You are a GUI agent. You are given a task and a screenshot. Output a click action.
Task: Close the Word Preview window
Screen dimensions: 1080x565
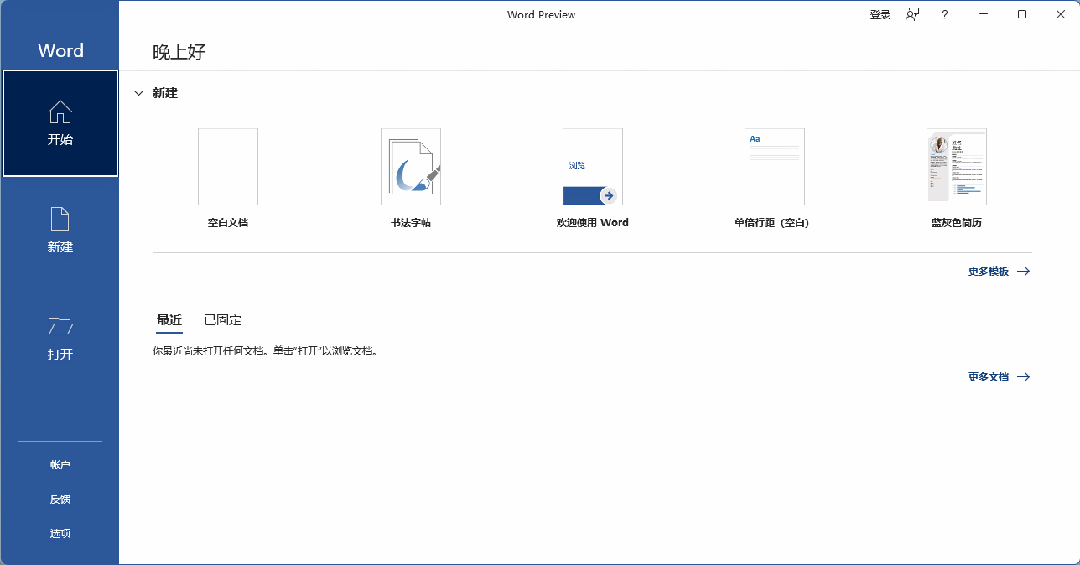[x=1061, y=14]
